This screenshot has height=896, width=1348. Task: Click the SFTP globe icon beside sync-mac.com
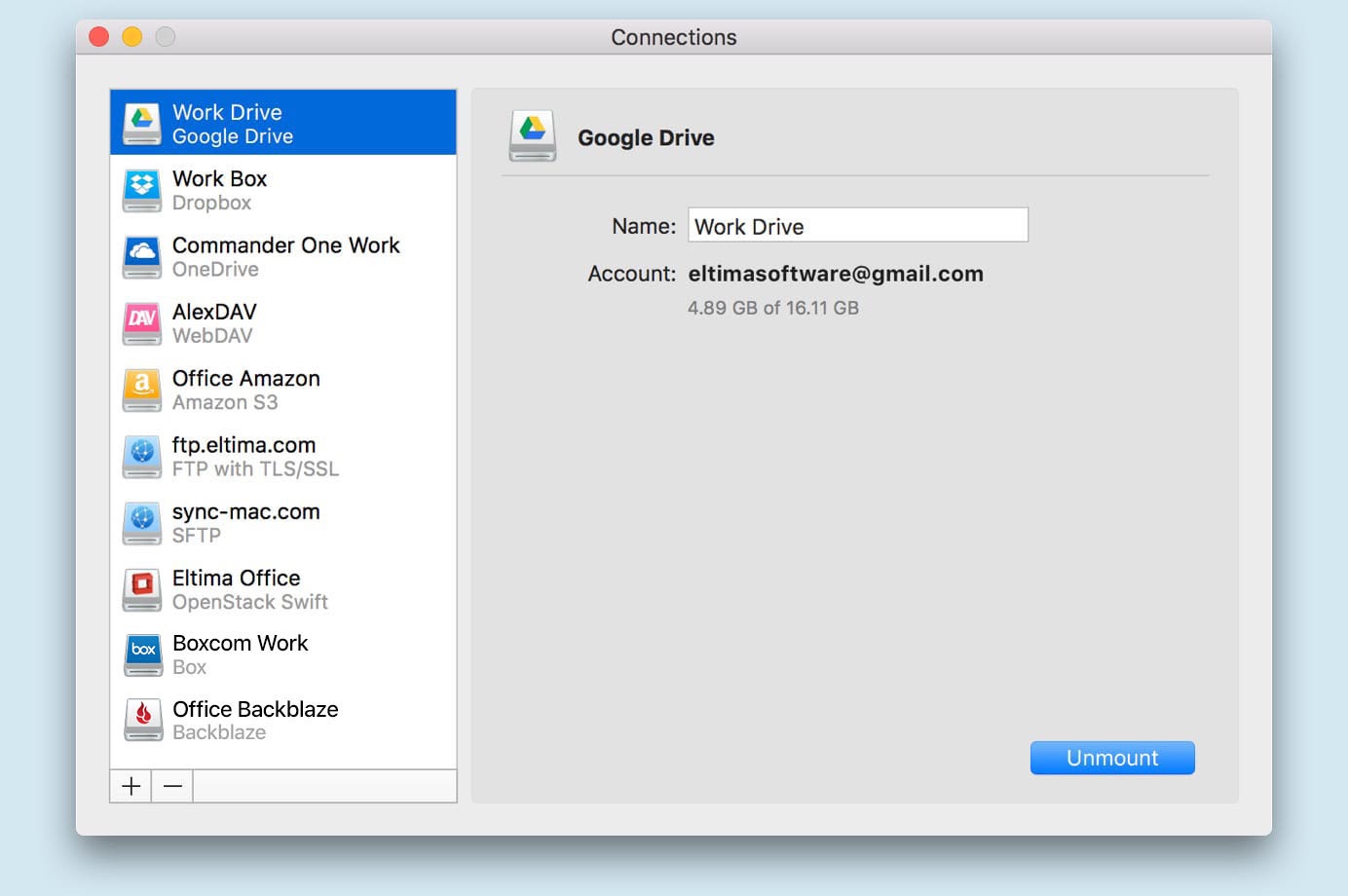pyautogui.click(x=142, y=523)
